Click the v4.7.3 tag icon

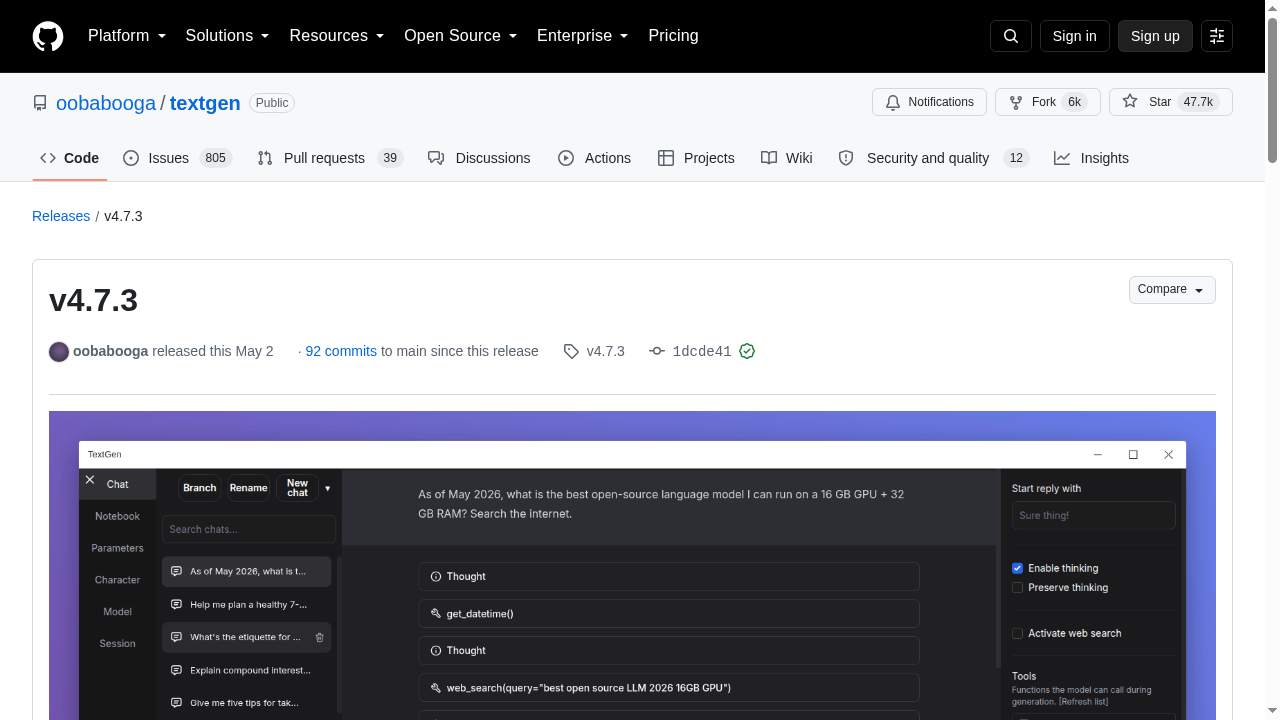pyautogui.click(x=571, y=351)
